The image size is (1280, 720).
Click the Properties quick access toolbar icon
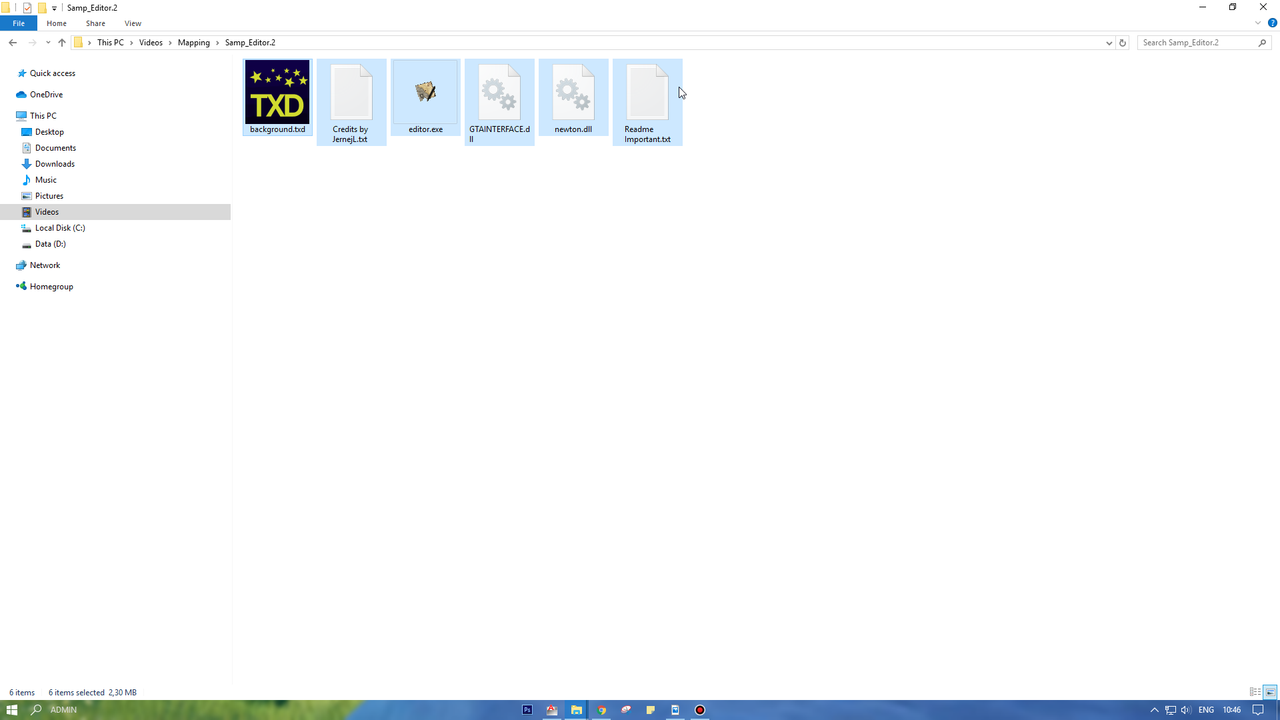tap(27, 8)
